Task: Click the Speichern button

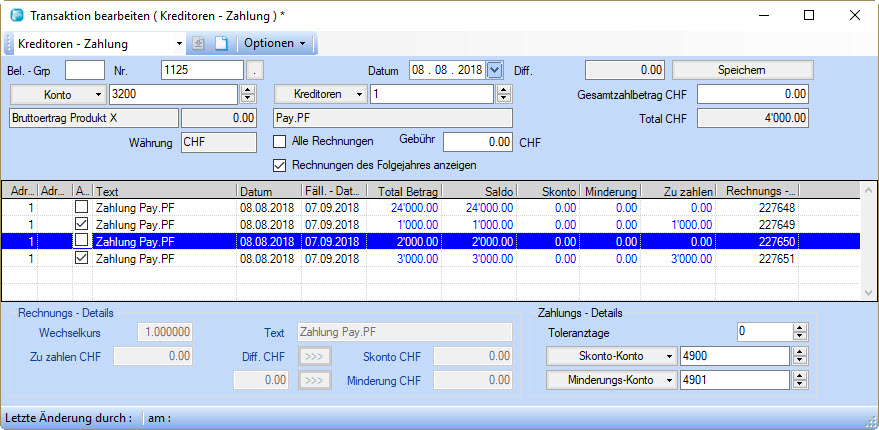Action: pyautogui.click(x=741, y=70)
